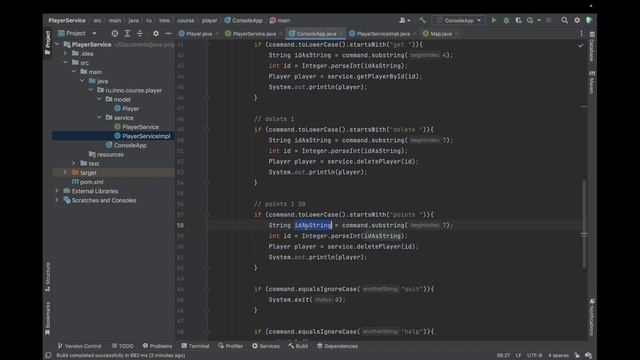Image resolution: width=640 pixels, height=360 pixels.
Task: Open ConsoleApp run configuration dropdown
Action: click(x=459, y=20)
